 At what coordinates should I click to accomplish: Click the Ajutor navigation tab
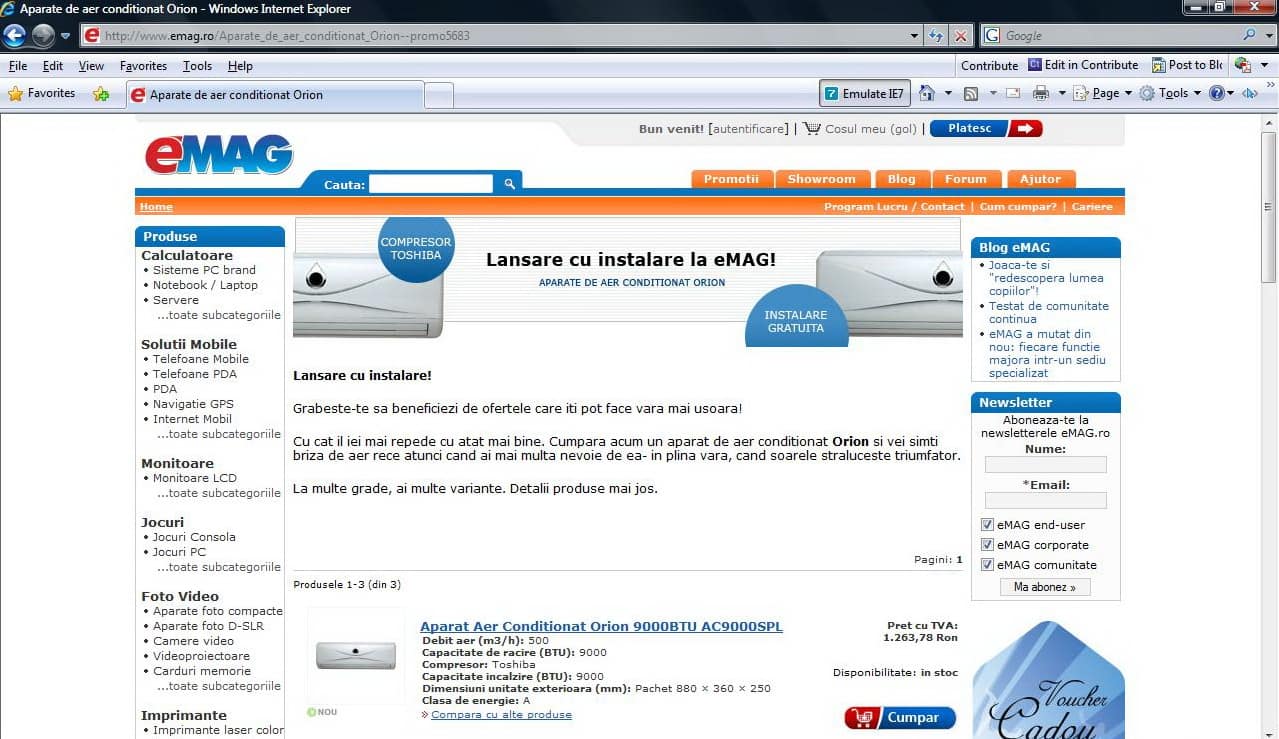coord(1040,179)
